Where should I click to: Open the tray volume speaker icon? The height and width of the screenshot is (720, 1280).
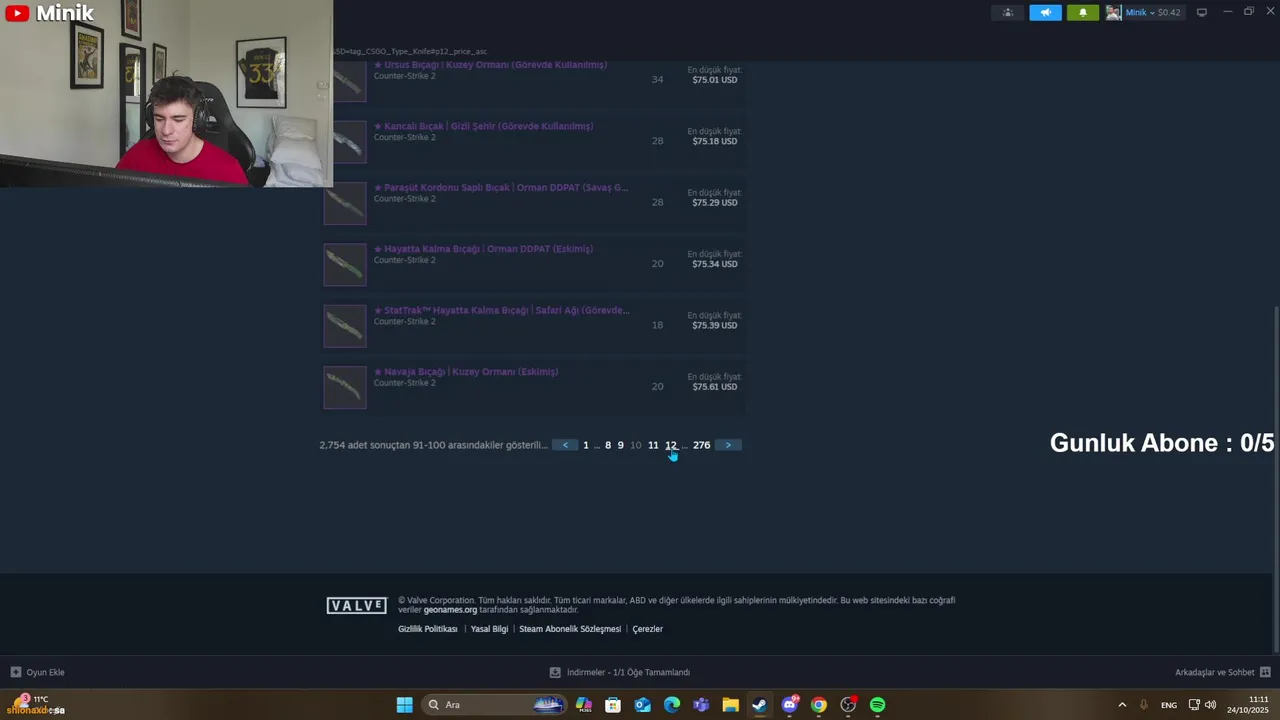click(x=1211, y=705)
